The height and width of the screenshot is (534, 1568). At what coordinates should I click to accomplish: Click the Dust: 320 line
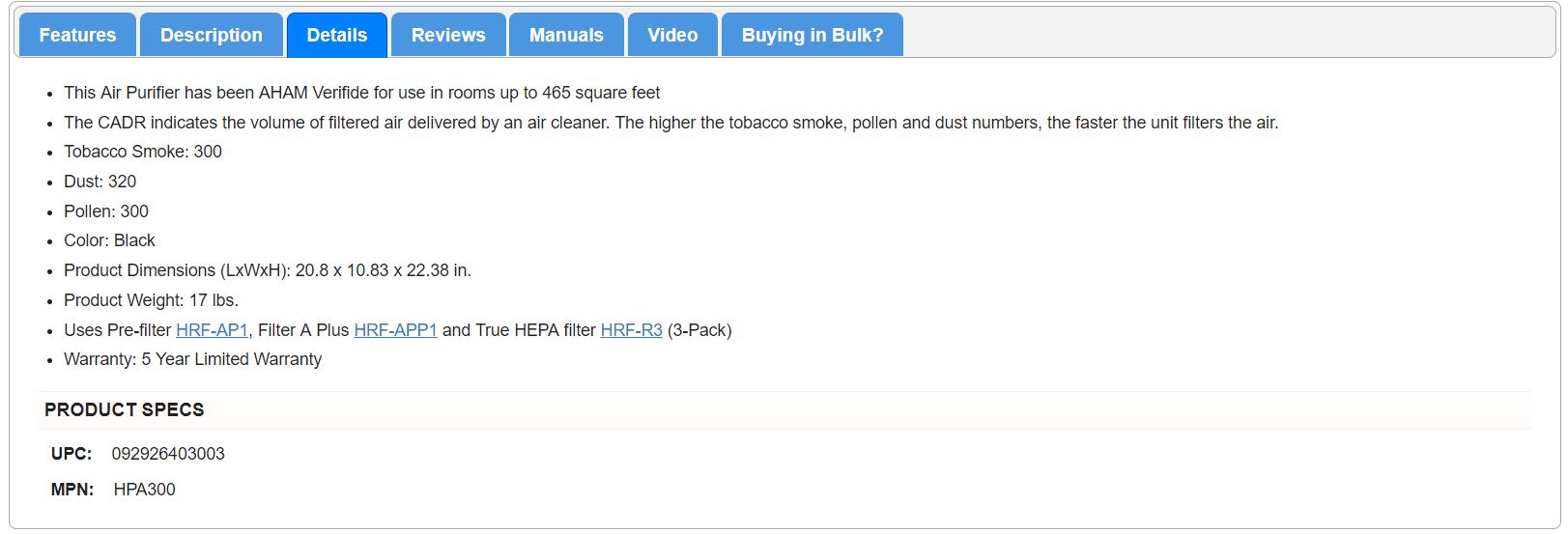100,182
